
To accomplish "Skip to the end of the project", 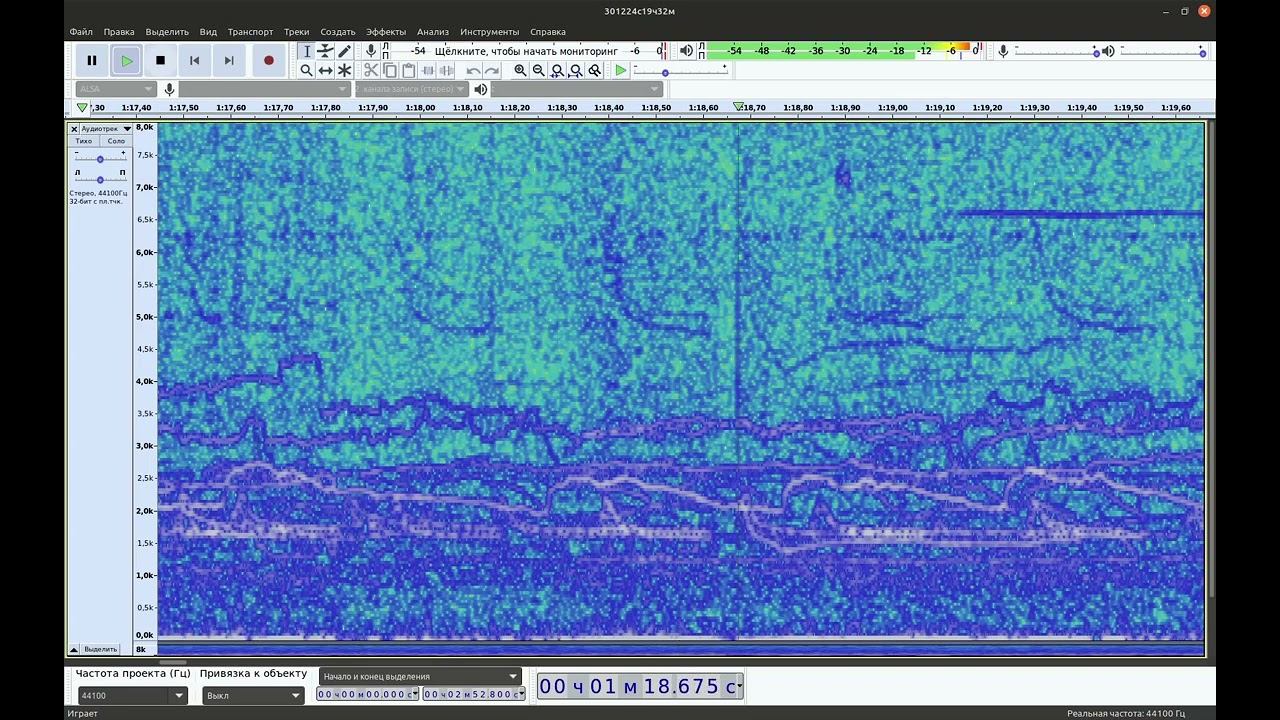I will click(229, 61).
